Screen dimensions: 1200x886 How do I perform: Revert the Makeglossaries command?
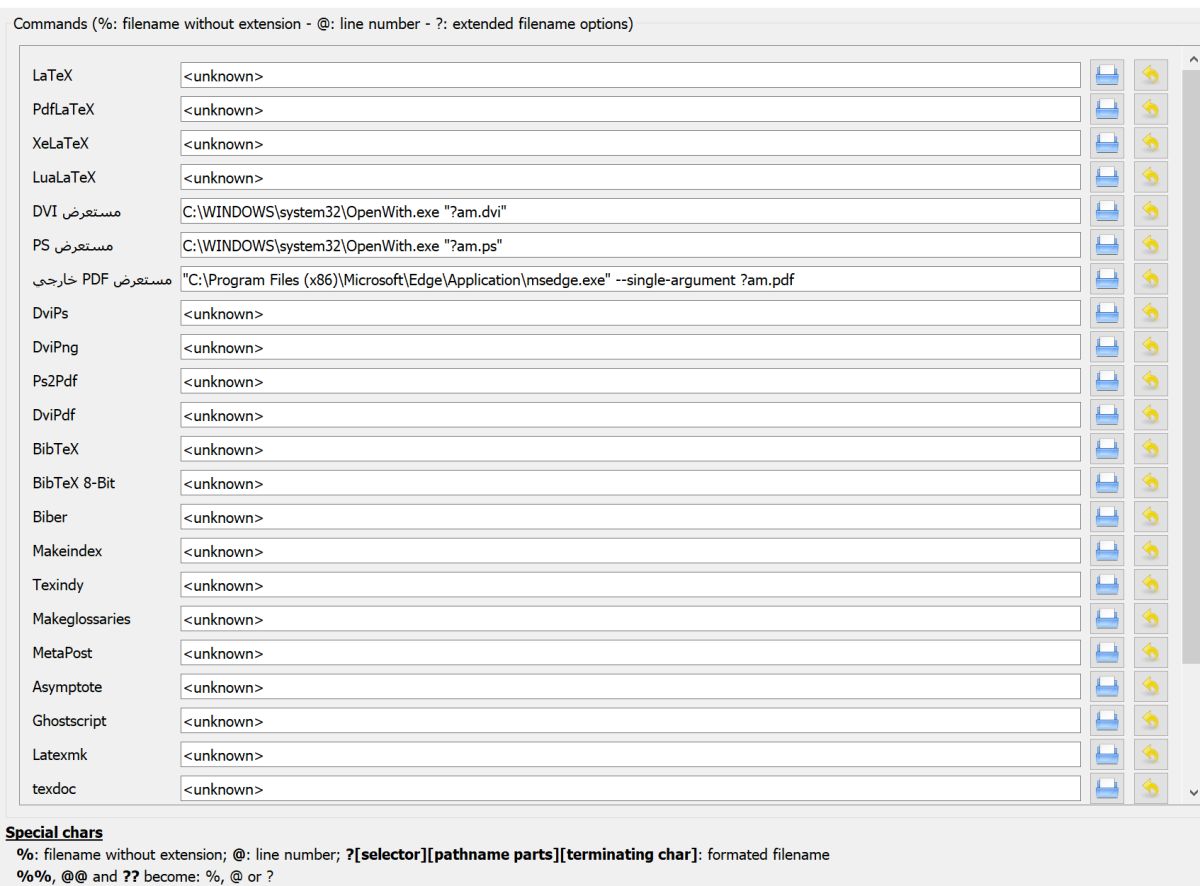point(1151,619)
